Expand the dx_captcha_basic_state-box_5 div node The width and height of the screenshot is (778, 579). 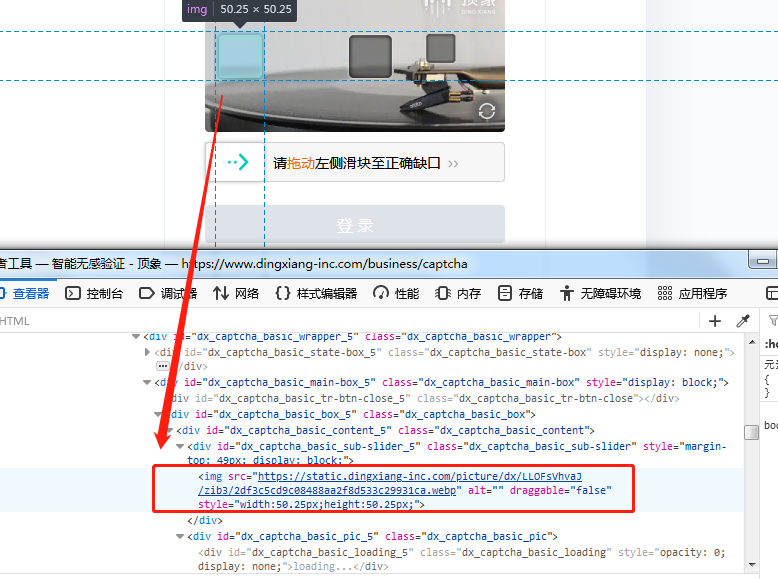pos(149,352)
